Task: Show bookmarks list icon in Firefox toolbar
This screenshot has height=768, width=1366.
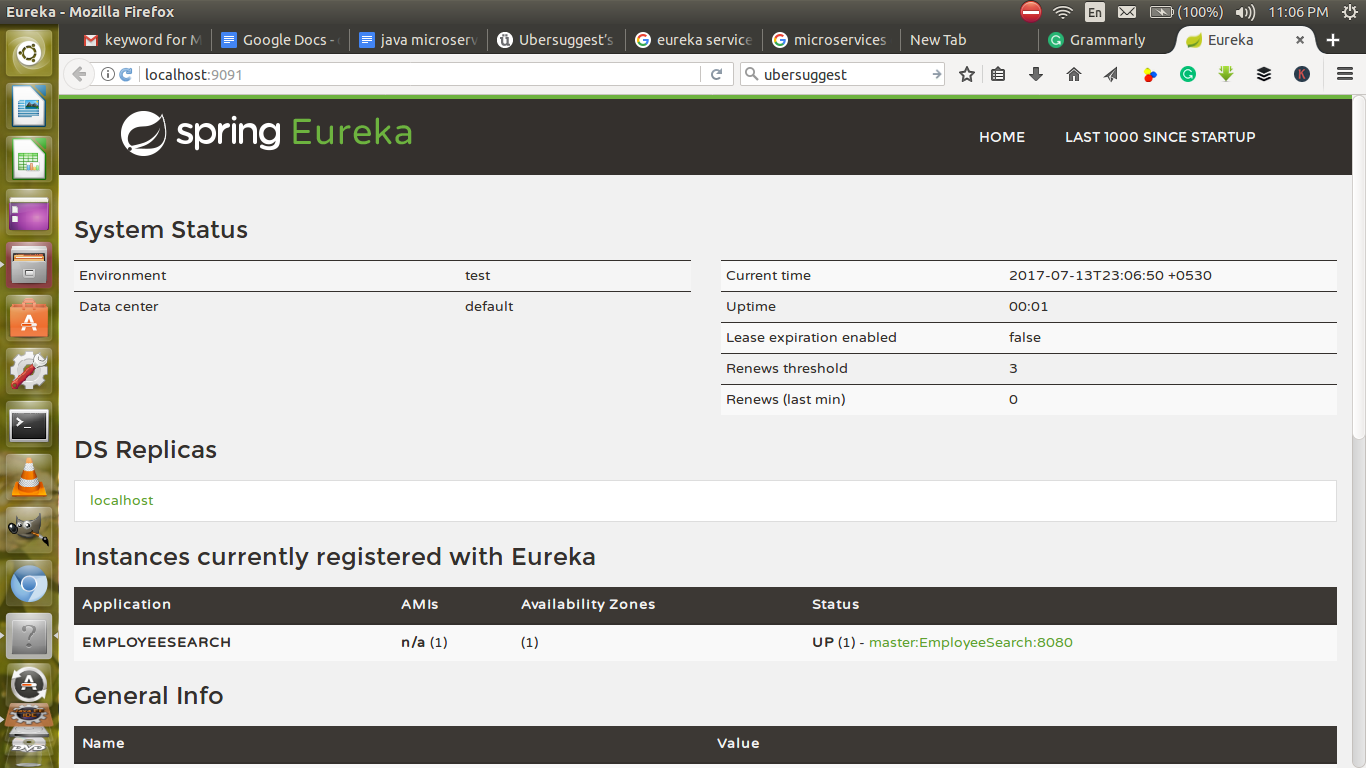Action: coord(998,74)
